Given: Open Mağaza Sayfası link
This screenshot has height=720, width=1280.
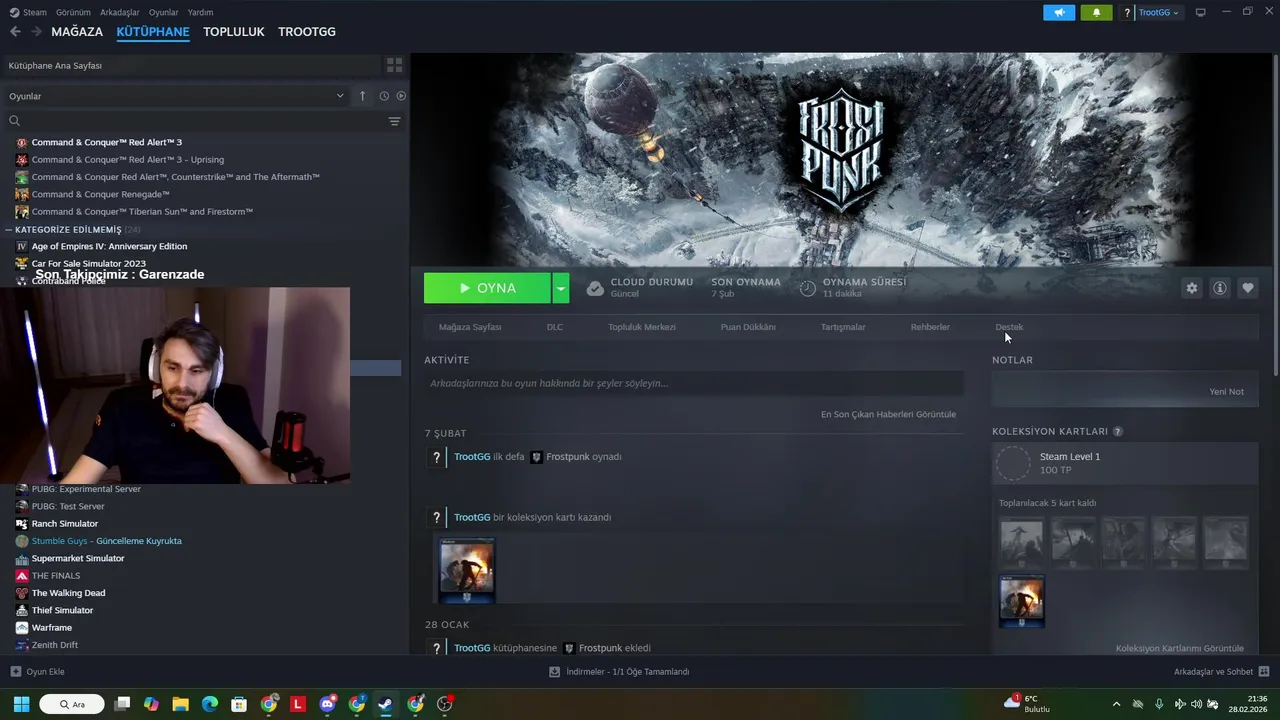Looking at the screenshot, I should pyautogui.click(x=470, y=327).
